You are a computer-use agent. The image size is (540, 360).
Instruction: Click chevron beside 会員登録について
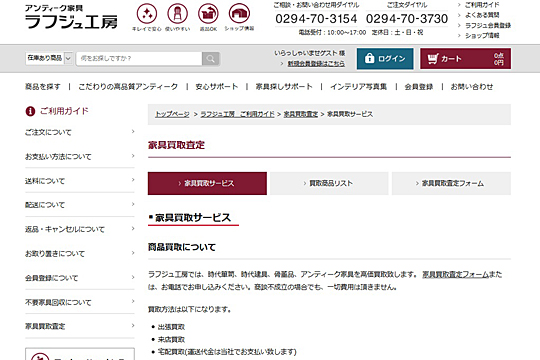click(133, 277)
